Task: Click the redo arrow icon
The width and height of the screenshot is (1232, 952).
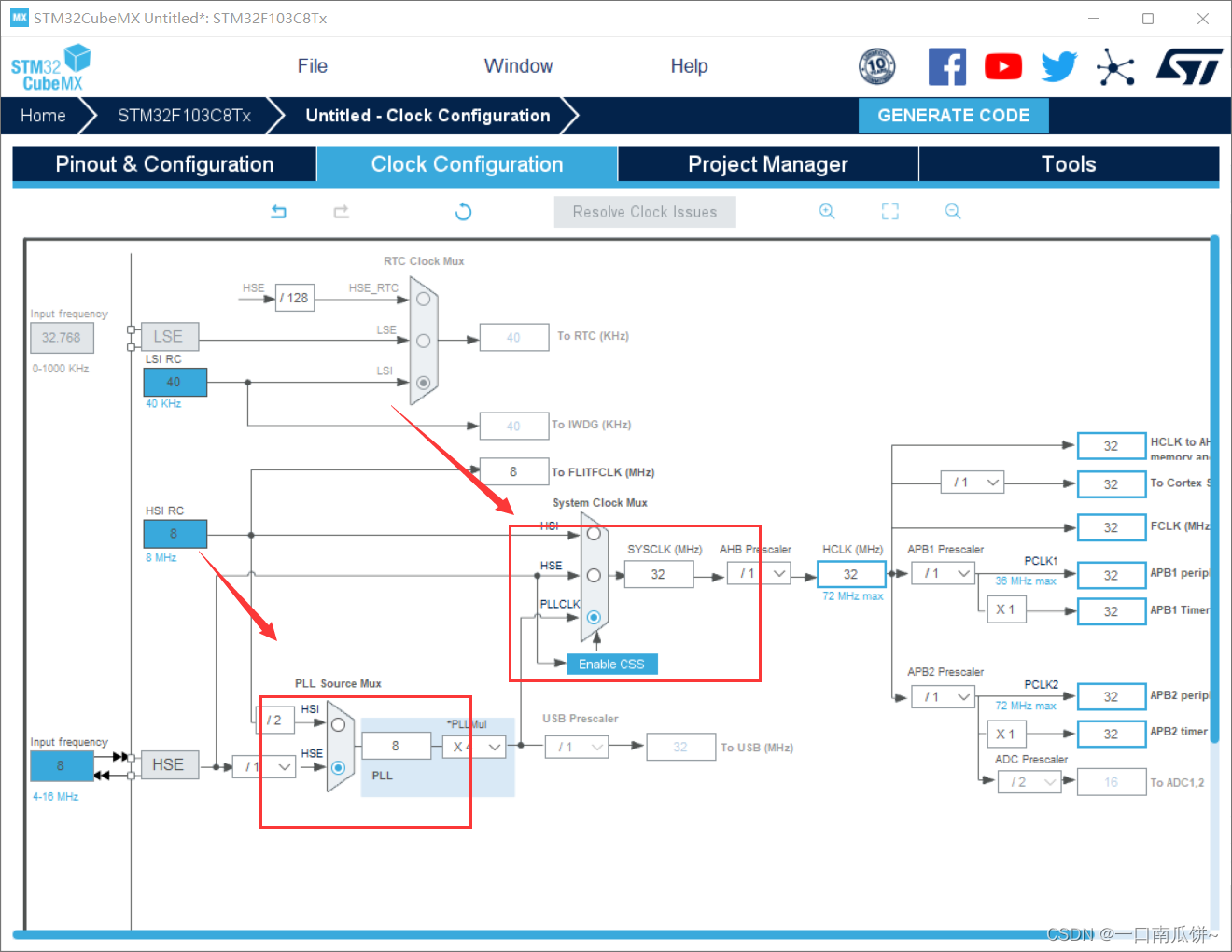Action: tap(342, 212)
